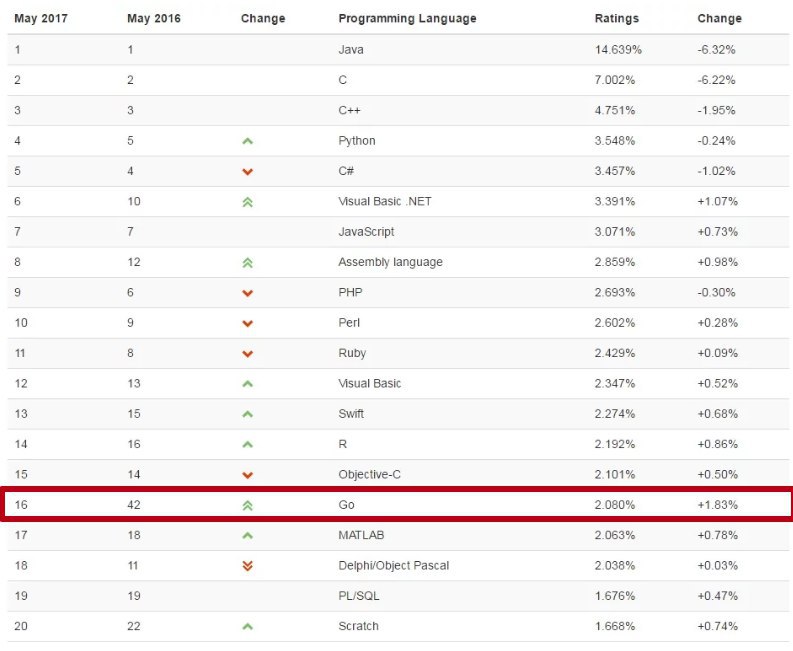The height and width of the screenshot is (651, 793).
Task: Click double up arrow beside Visual Basic .NET
Action: [248, 202]
